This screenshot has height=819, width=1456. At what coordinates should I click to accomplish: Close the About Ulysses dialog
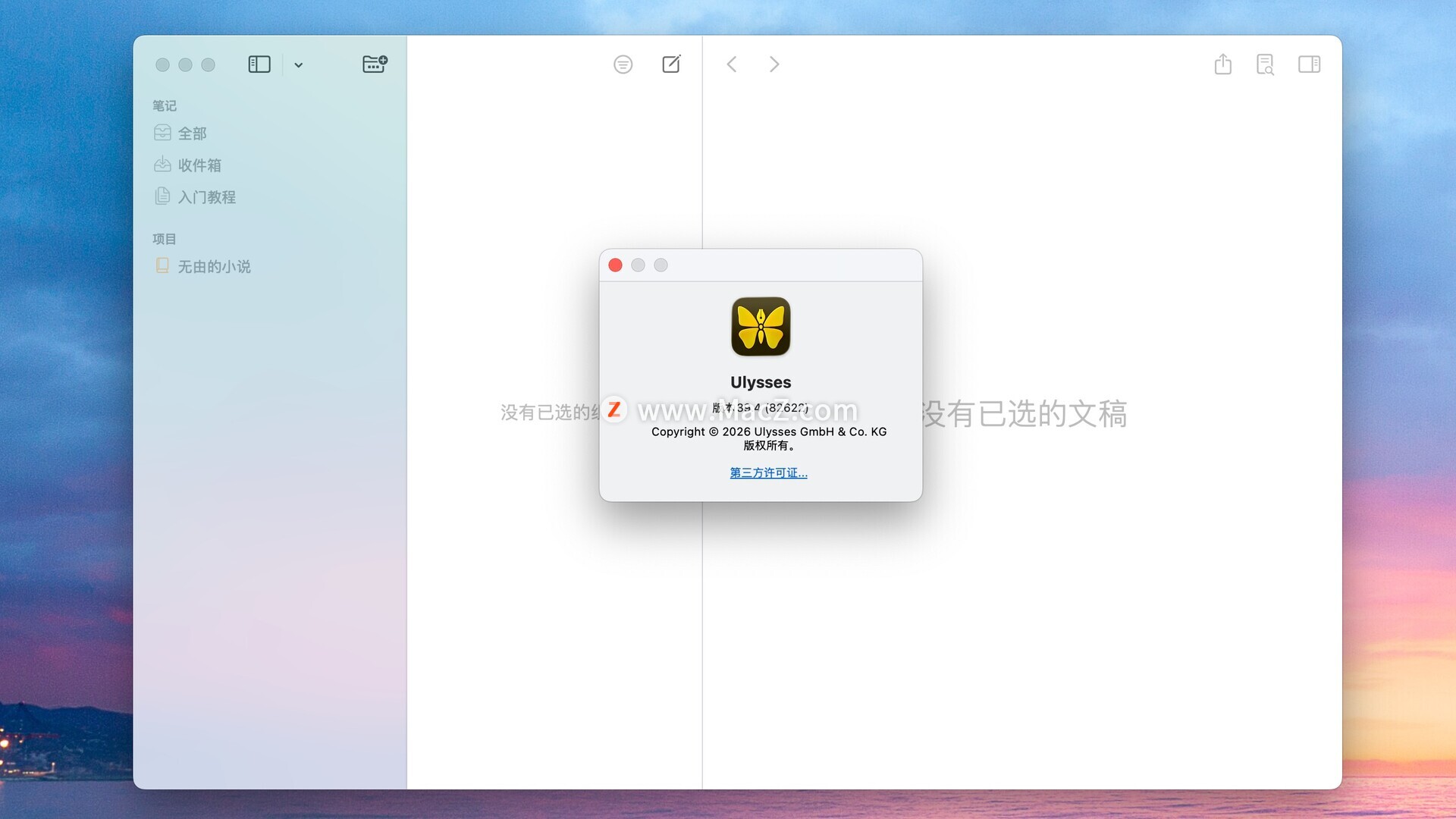coord(615,265)
